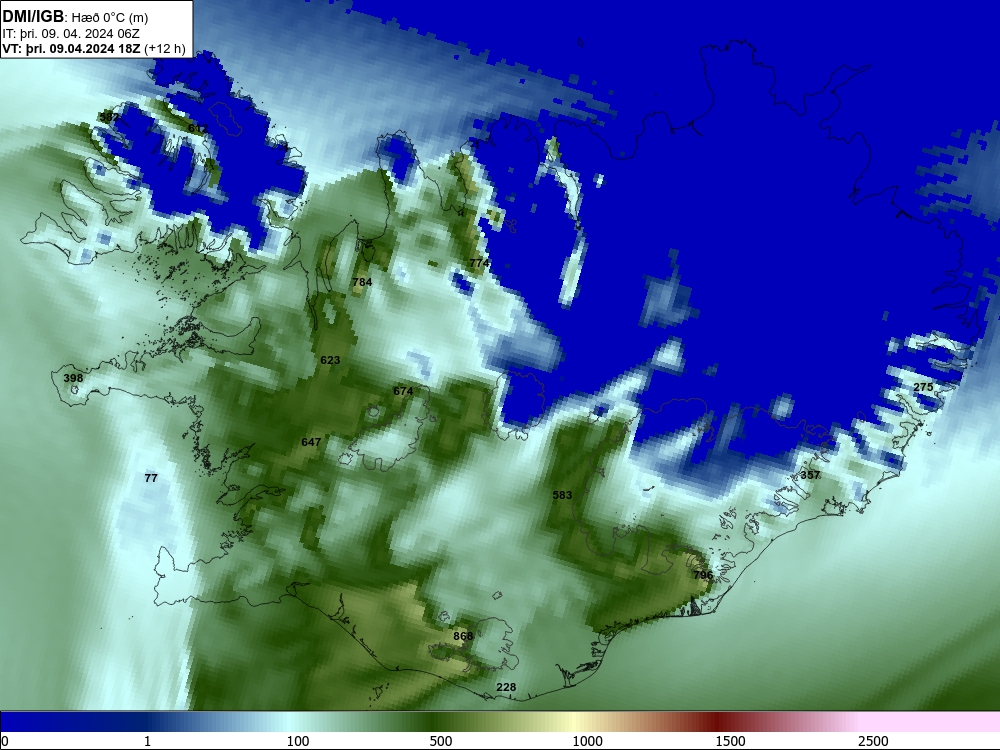
Task: Click the map value "228"
Action: pyautogui.click(x=506, y=687)
